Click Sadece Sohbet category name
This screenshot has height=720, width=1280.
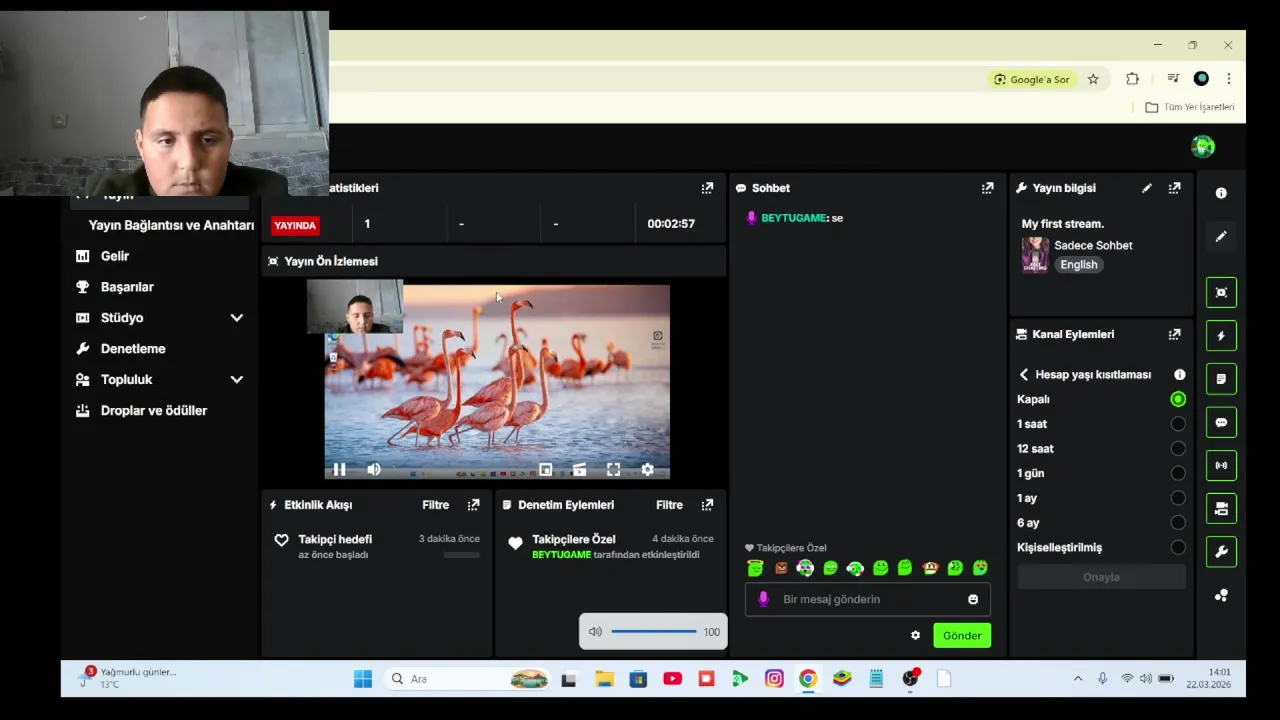pos(1093,245)
